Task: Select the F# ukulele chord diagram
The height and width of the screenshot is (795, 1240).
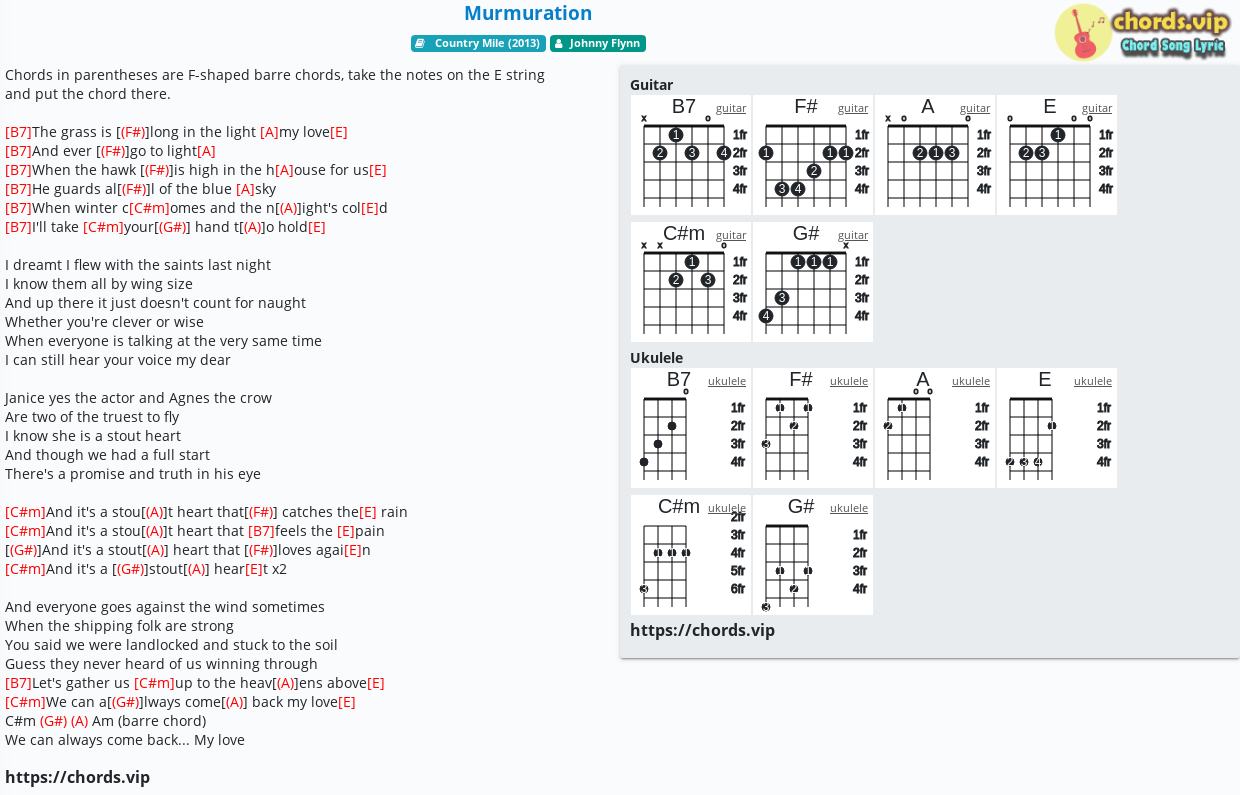Action: (813, 428)
